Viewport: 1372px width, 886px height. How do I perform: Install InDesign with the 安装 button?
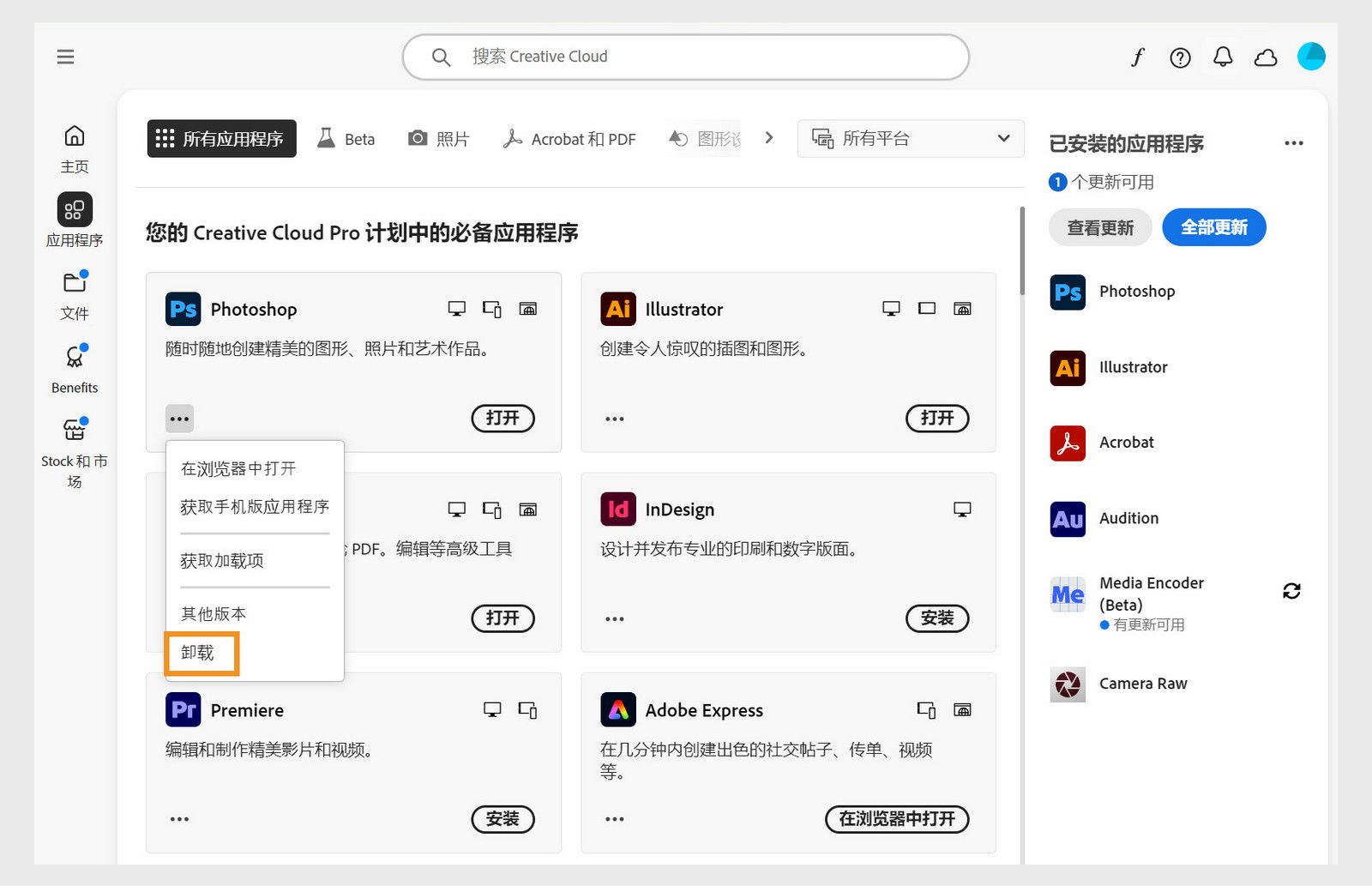(936, 618)
